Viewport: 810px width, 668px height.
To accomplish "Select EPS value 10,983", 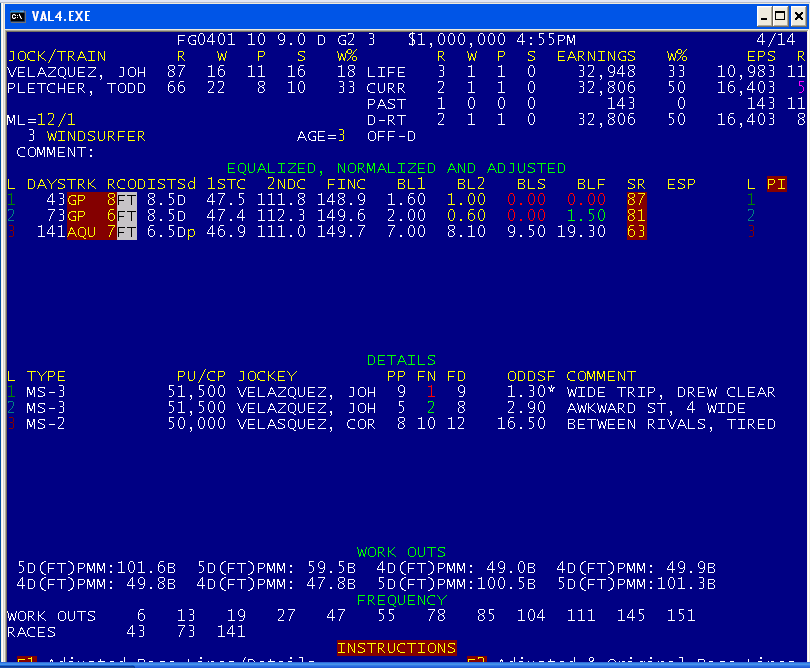I will 746,72.
